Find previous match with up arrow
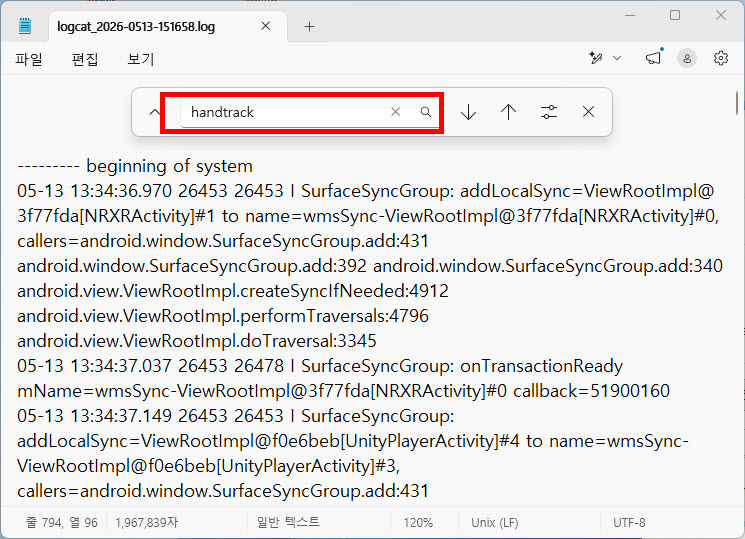Viewport: 745px width, 539px height. (508, 112)
